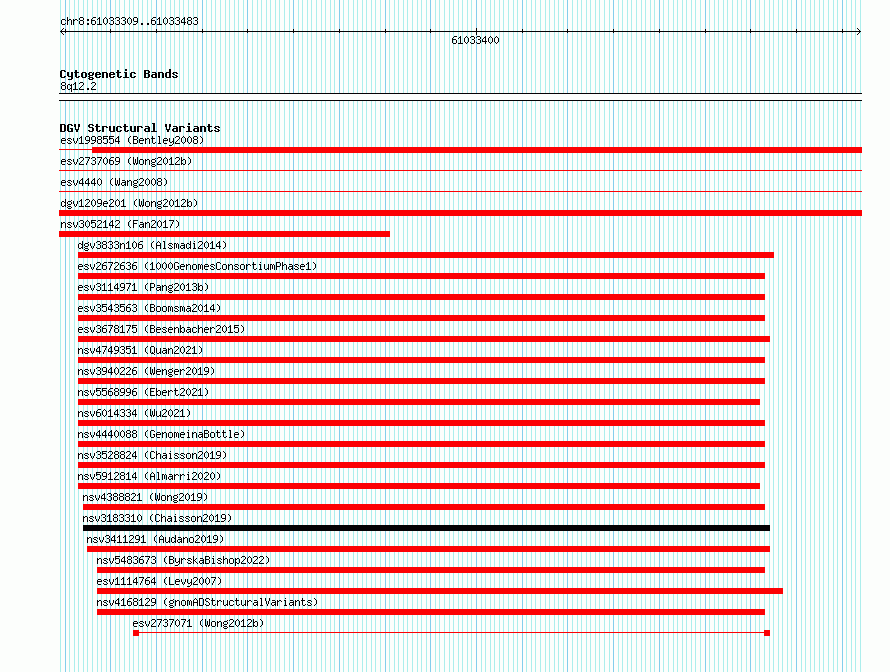Screen dimensions: 890x672
Task: Select esv2672636 (1000GenomesConsortiumPhase1) label
Action: coord(198,266)
